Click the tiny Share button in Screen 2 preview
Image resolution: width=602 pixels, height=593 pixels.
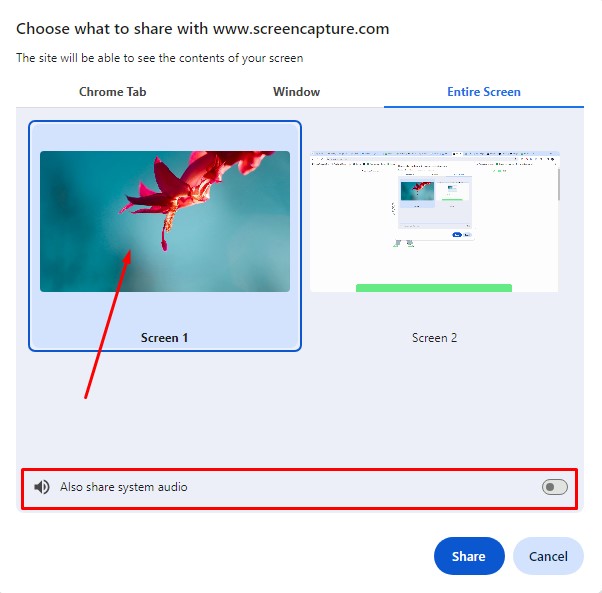coord(457,235)
